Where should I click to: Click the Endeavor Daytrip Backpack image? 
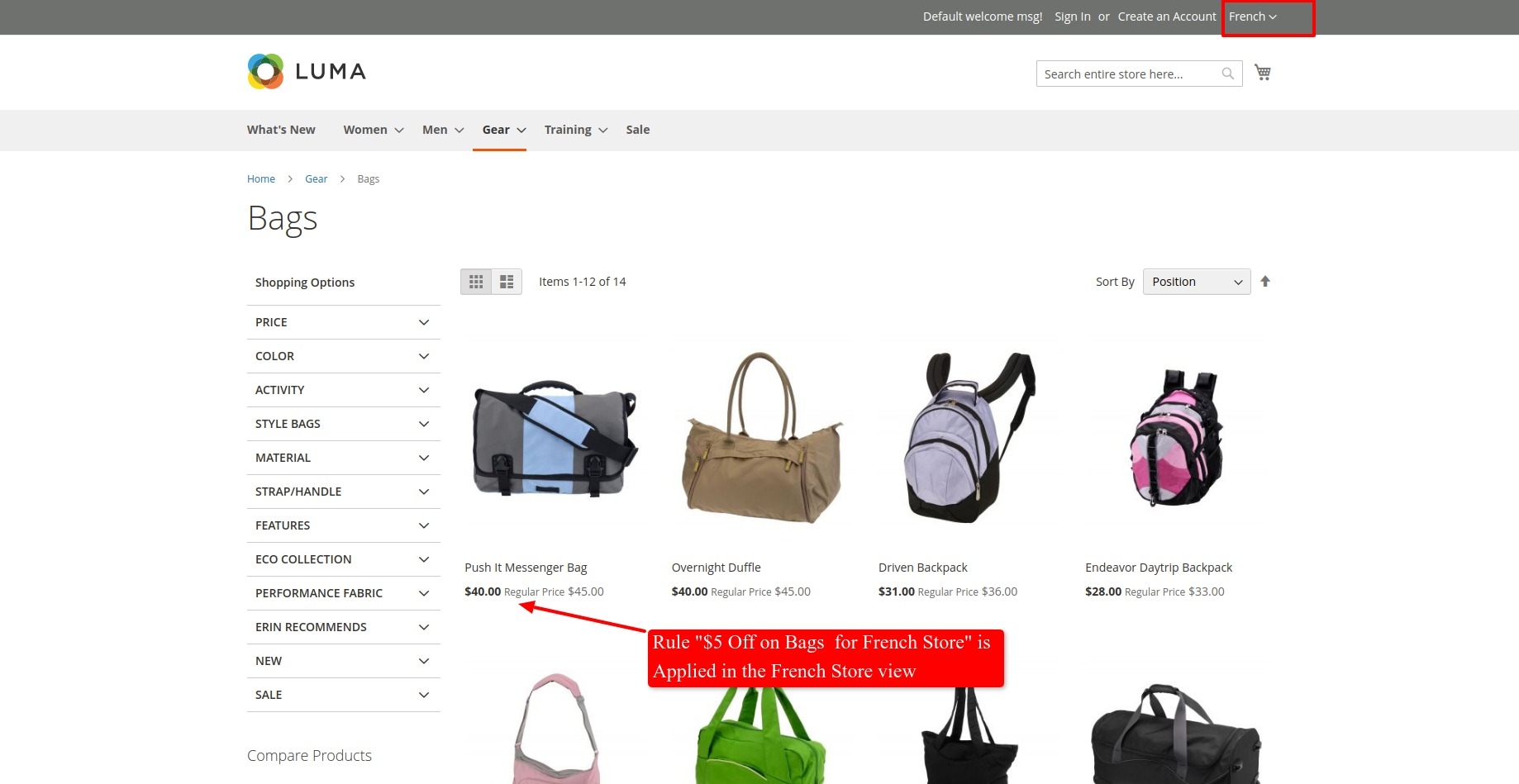[1176, 440]
